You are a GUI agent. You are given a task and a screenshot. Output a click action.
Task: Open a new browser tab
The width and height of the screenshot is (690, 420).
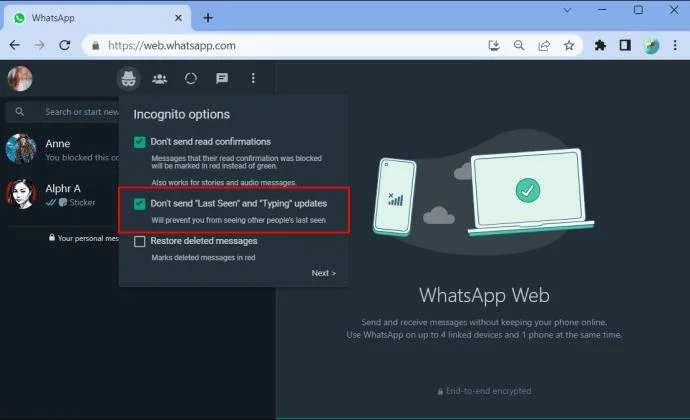pyautogui.click(x=208, y=18)
